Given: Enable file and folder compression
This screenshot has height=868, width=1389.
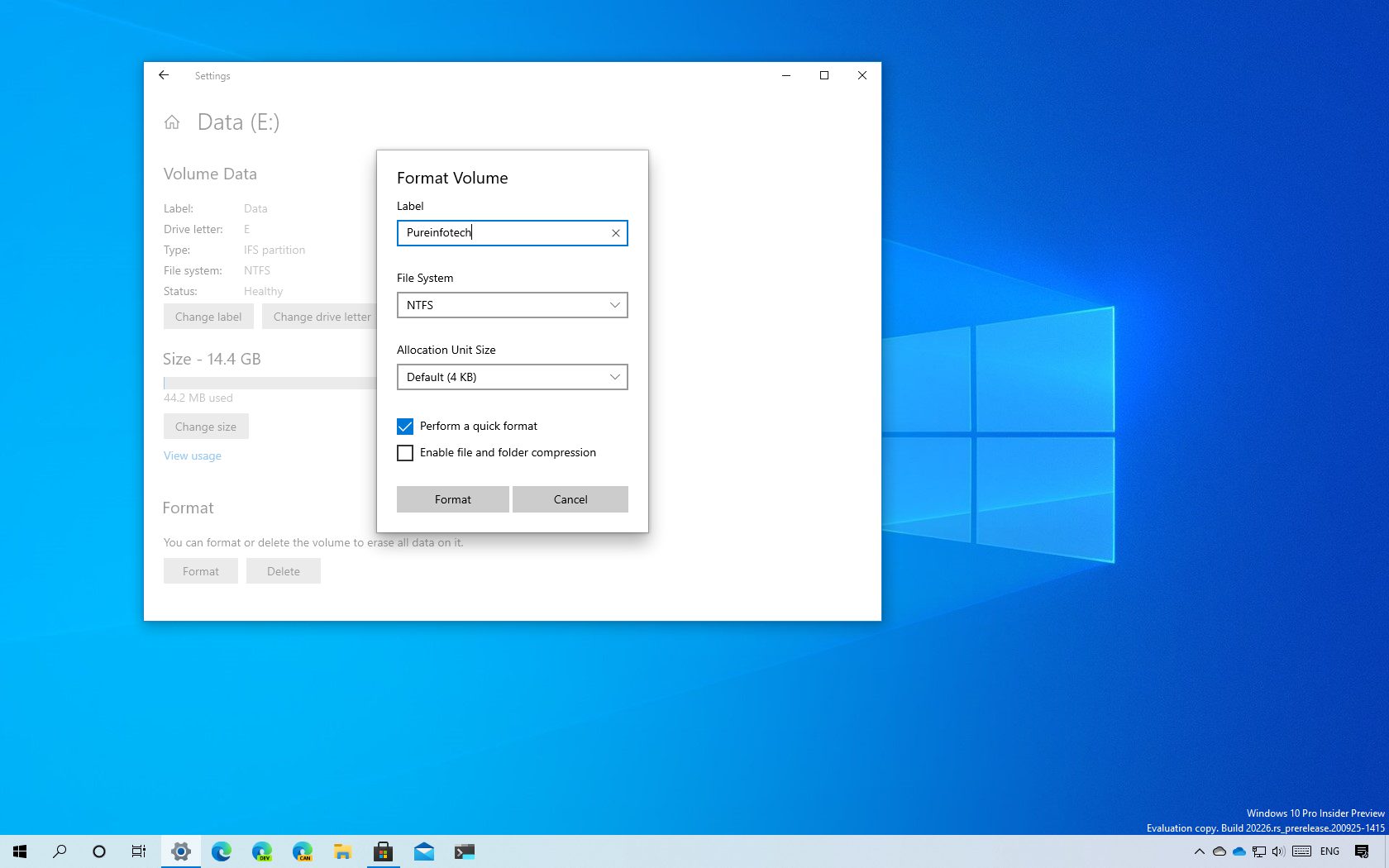Looking at the screenshot, I should (x=405, y=453).
